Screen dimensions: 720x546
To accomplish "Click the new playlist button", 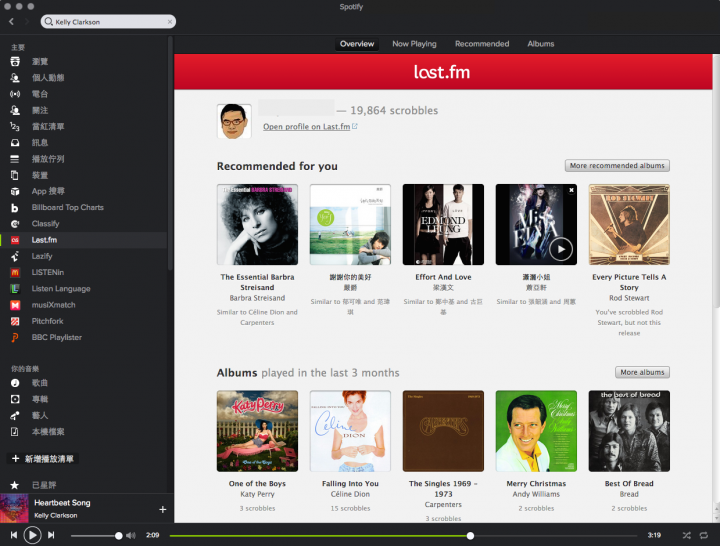I will click(43, 459).
